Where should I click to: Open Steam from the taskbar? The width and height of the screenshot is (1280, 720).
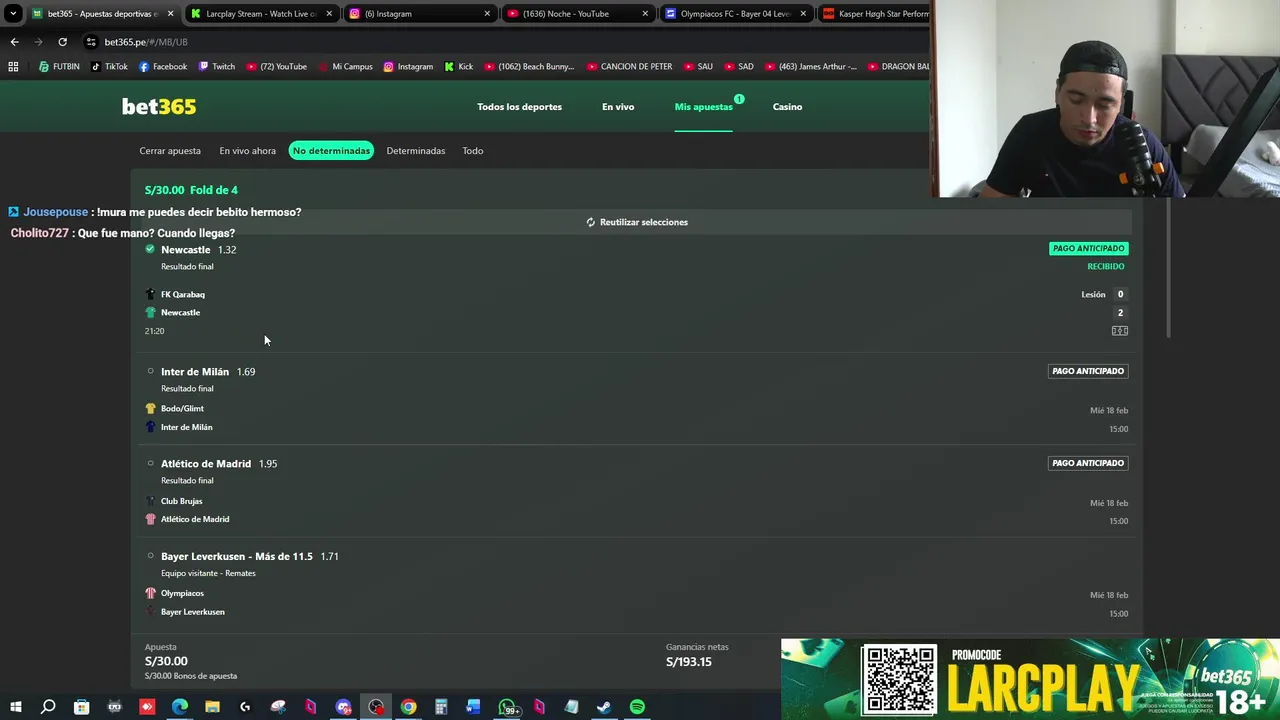(x=604, y=707)
